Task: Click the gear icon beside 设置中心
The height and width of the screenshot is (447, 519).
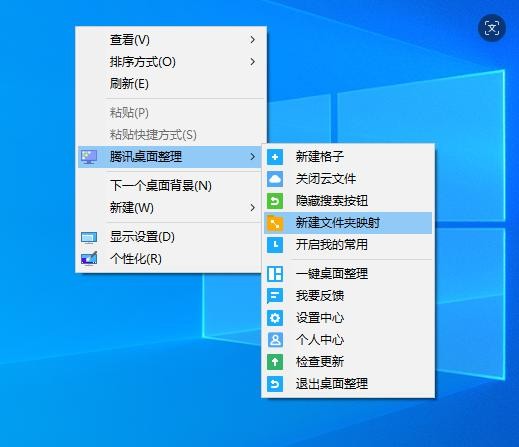Action: (x=275, y=318)
